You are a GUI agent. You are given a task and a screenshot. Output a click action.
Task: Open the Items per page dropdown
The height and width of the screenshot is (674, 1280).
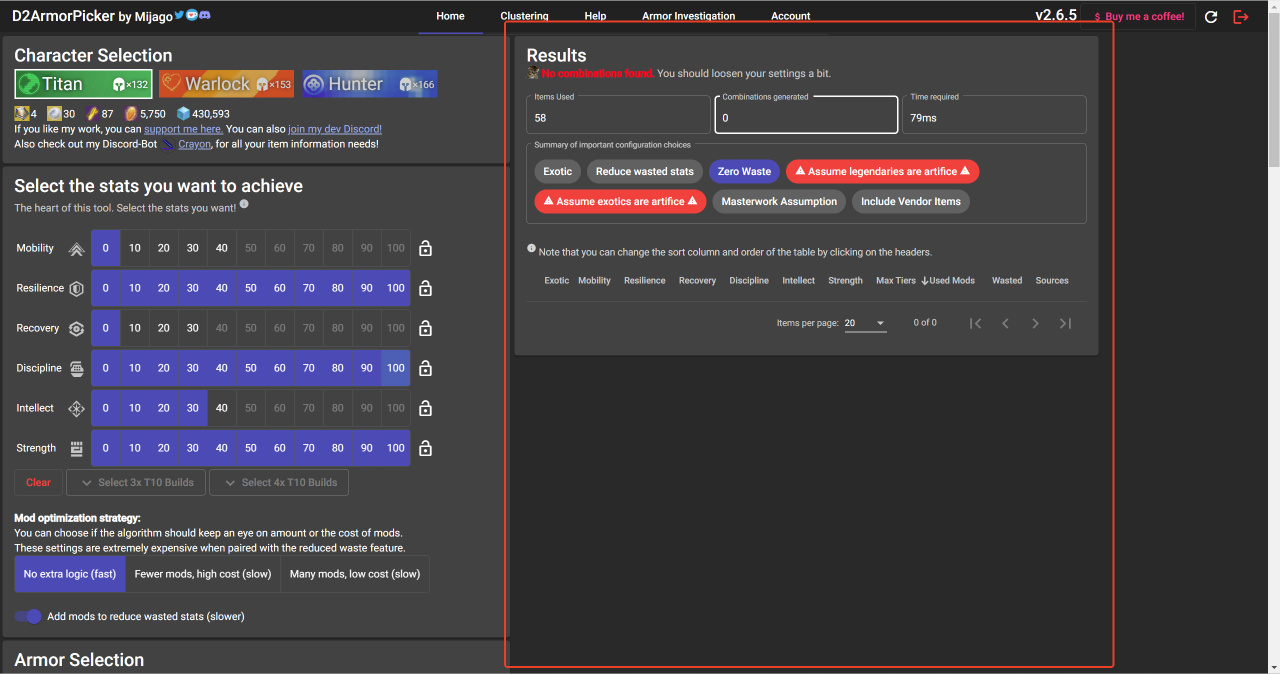coord(865,323)
